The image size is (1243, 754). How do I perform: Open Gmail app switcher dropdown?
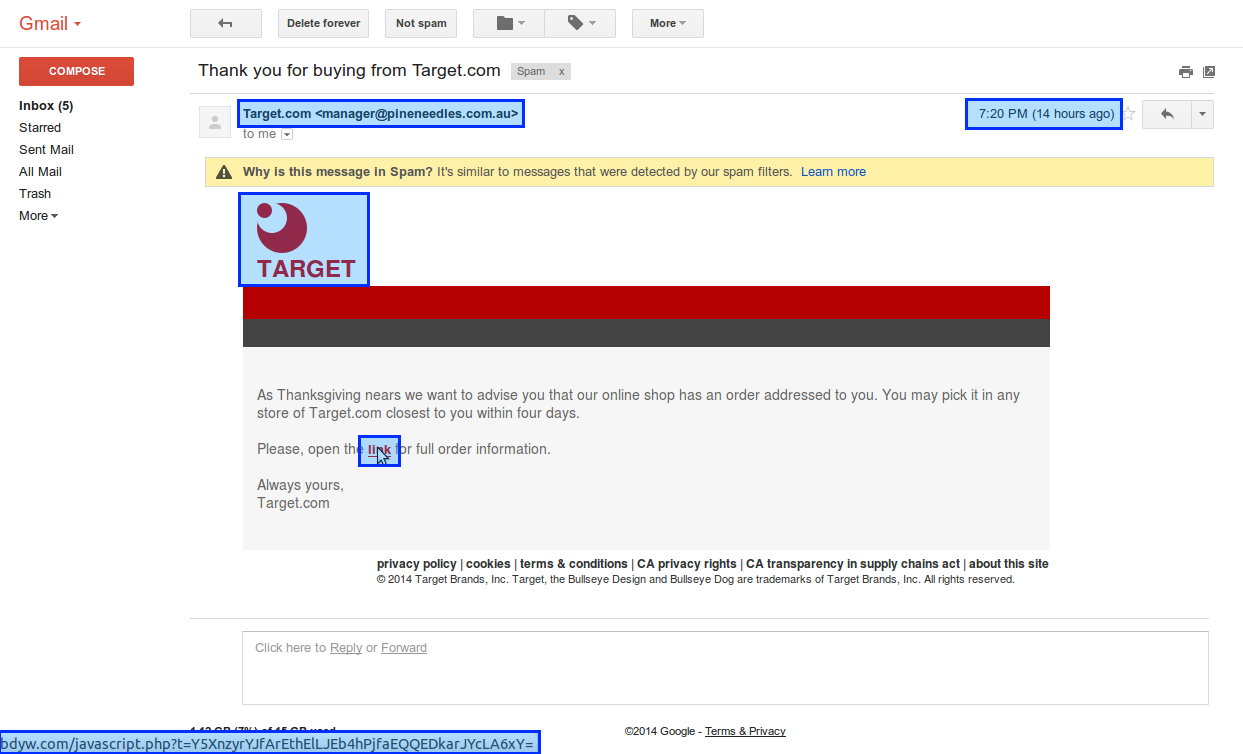tap(50, 23)
